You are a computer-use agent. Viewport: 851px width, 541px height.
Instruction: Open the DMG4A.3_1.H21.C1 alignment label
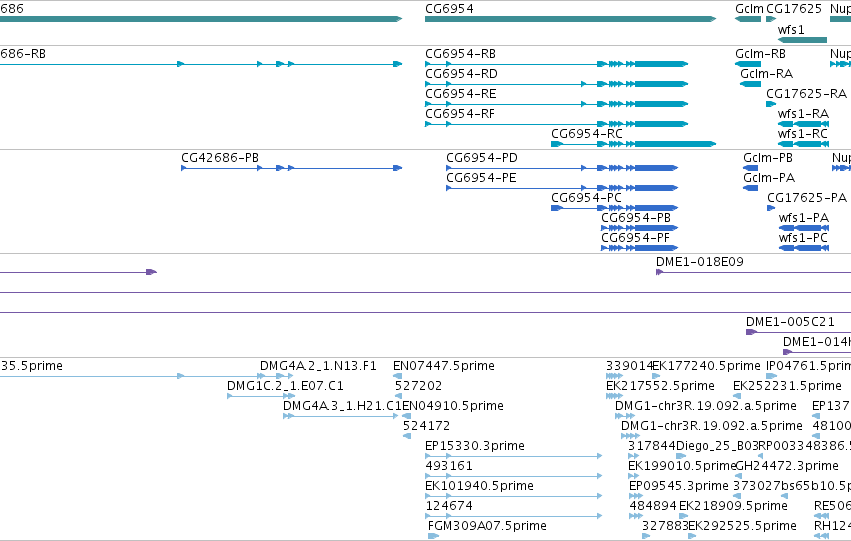342,406
